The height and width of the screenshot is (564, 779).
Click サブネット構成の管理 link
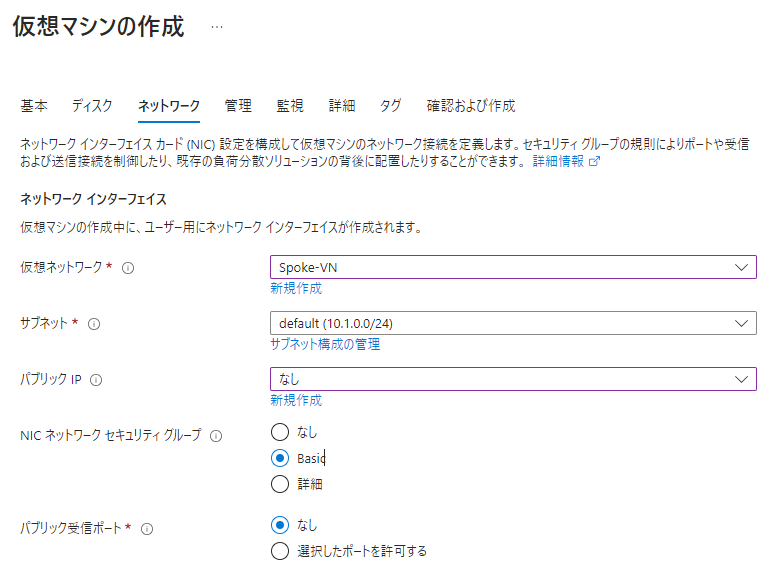pyautogui.click(x=325, y=344)
